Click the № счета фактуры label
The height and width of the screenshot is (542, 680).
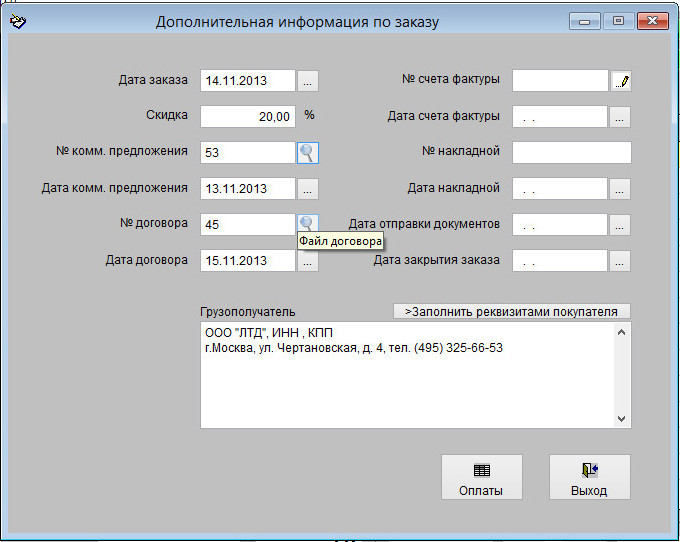click(x=451, y=79)
